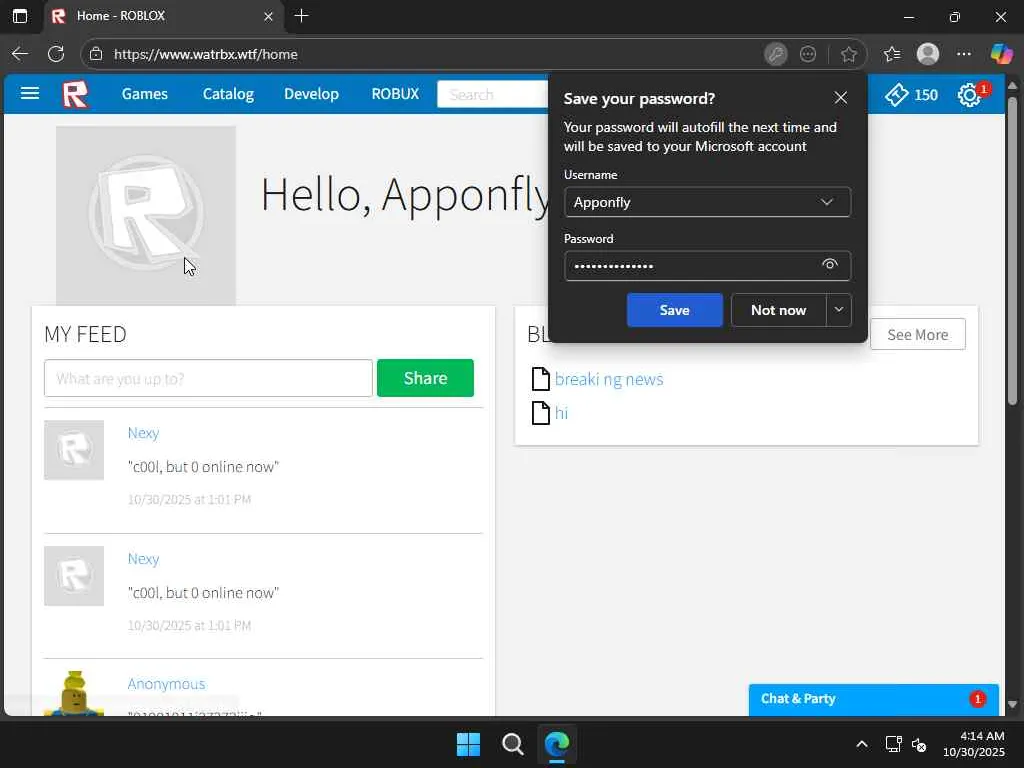Click the network status tray icon

point(893,744)
